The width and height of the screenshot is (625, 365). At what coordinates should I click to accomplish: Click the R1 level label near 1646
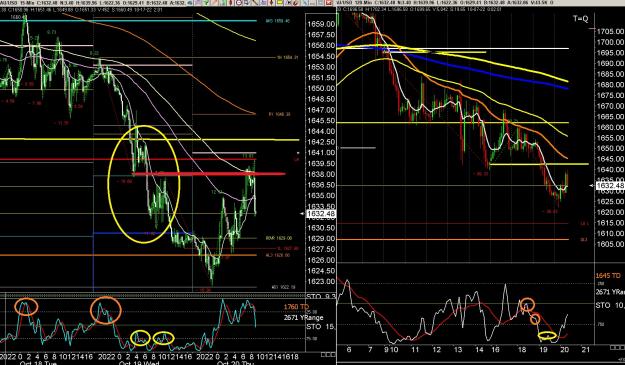279,114
